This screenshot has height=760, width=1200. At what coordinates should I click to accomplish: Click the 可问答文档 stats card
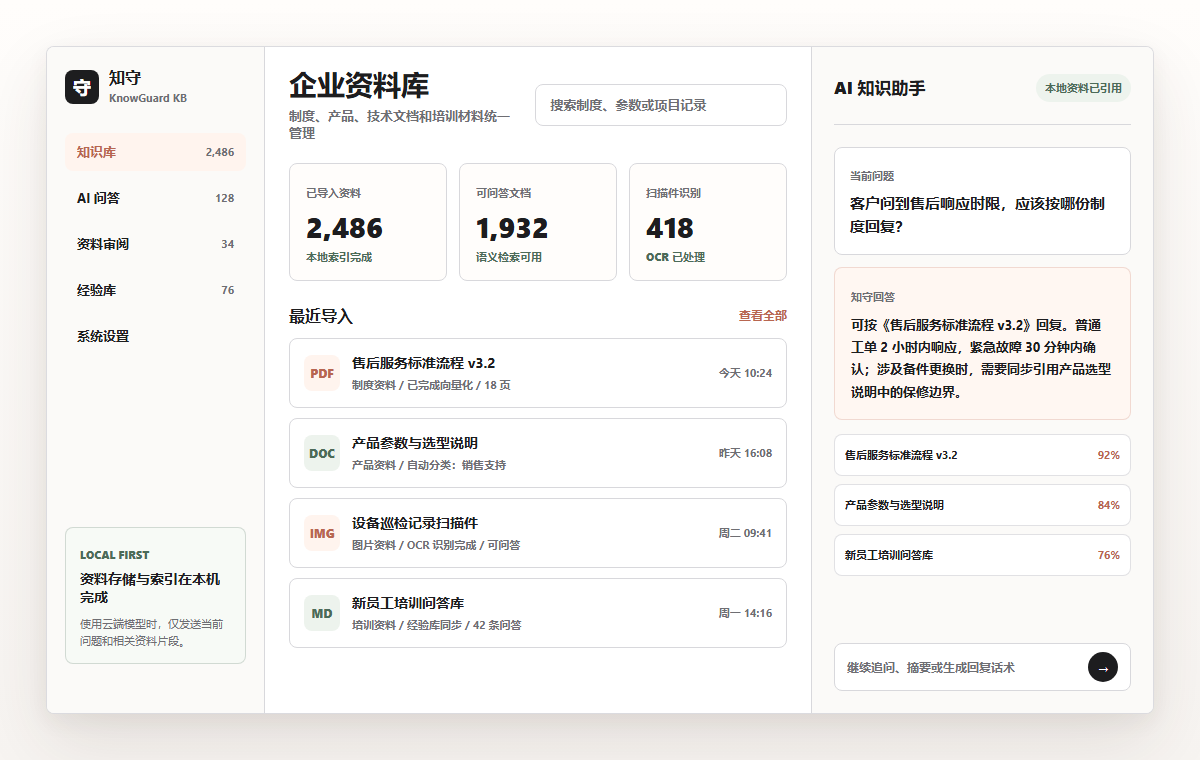[x=538, y=222]
